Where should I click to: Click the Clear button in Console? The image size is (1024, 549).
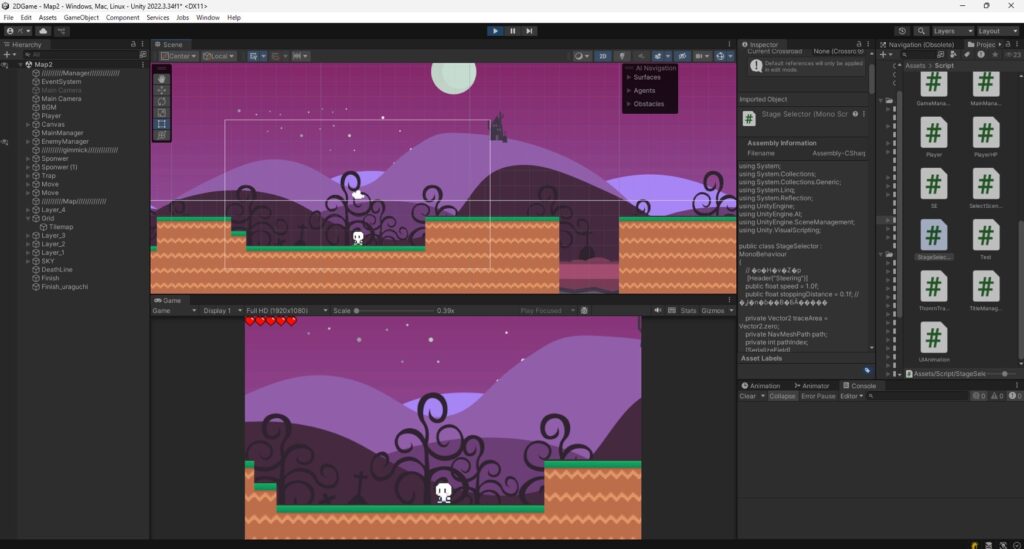(747, 396)
